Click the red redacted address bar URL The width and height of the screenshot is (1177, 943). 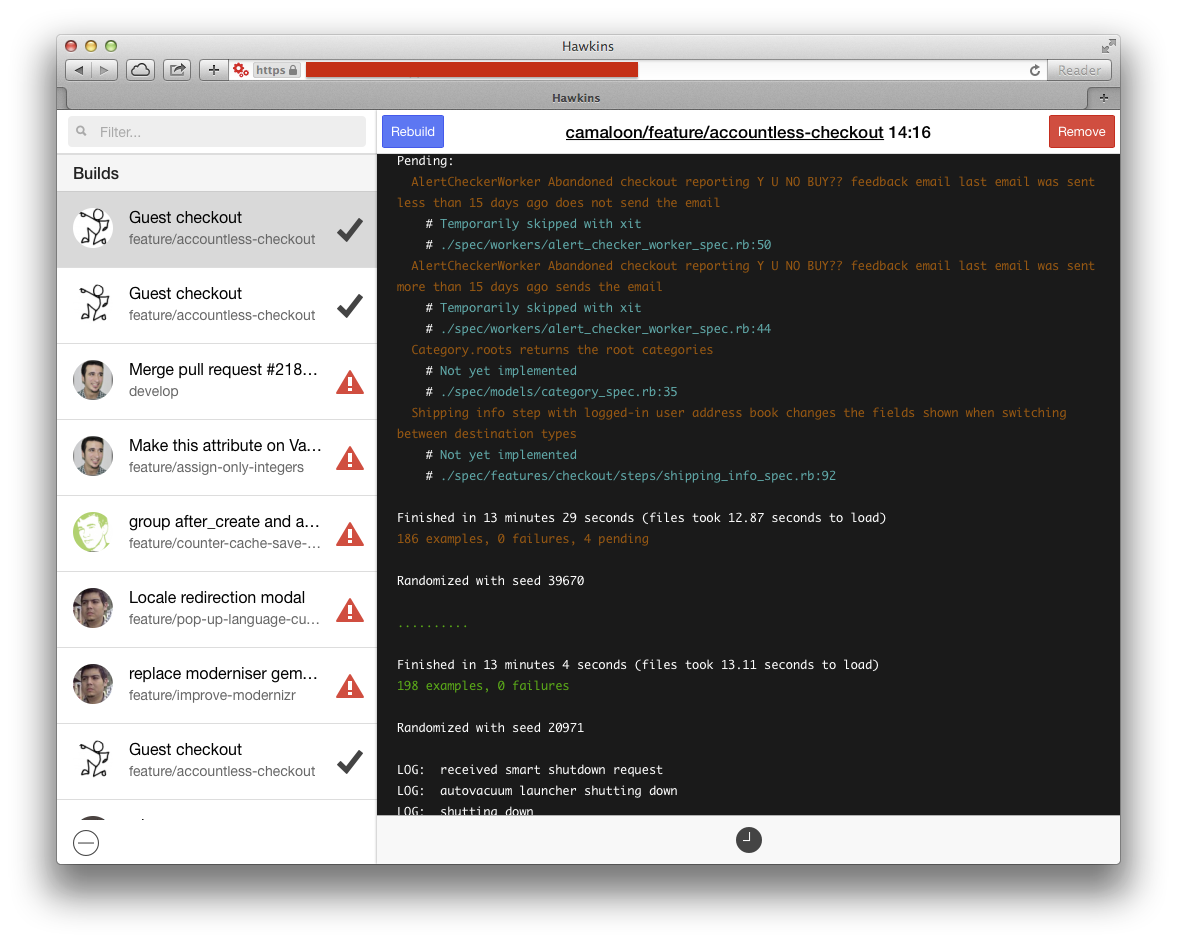471,70
